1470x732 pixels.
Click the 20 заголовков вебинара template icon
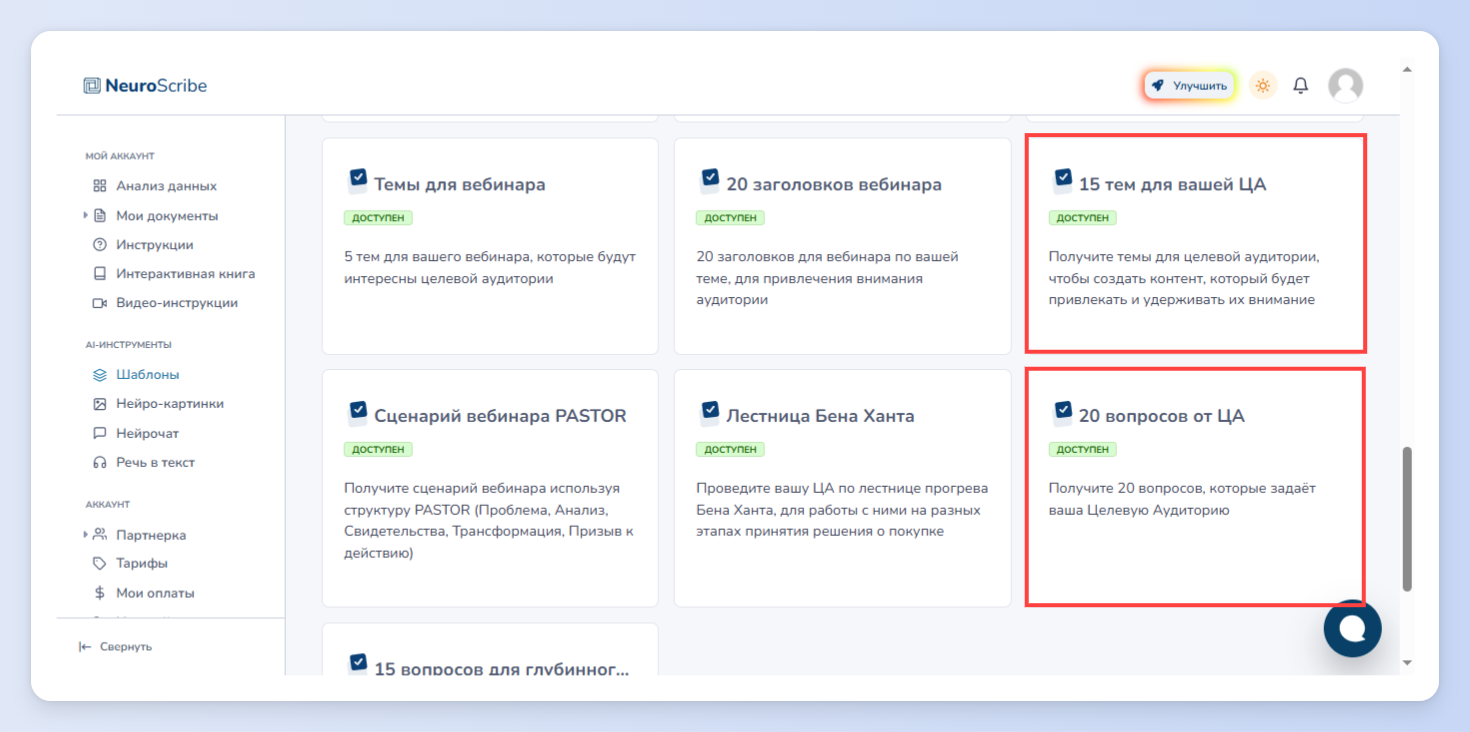[709, 180]
